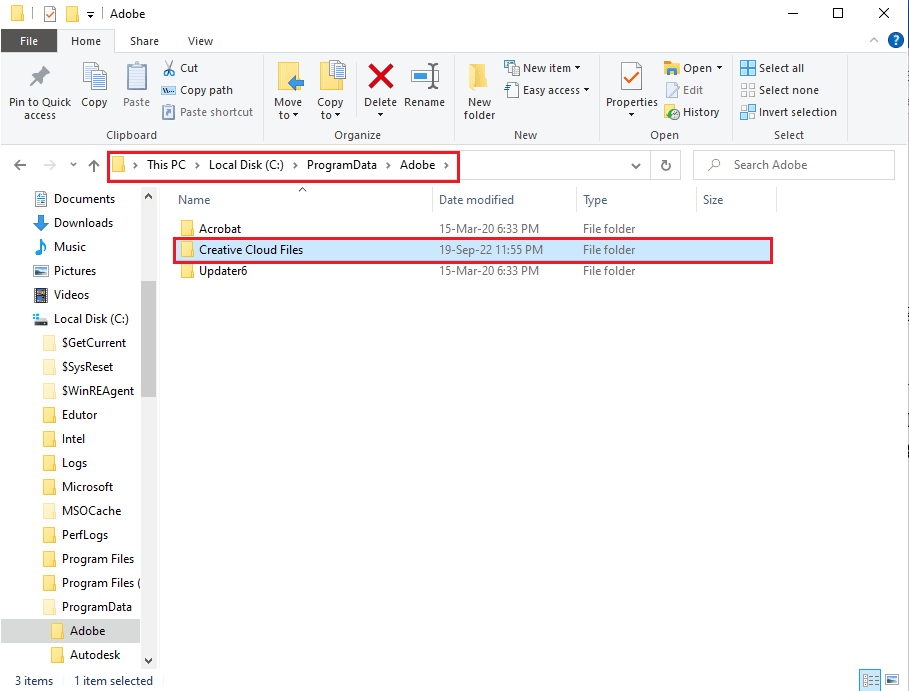The image size is (909, 691).
Task: Open Pictures in navigation pane
Action: (64, 271)
